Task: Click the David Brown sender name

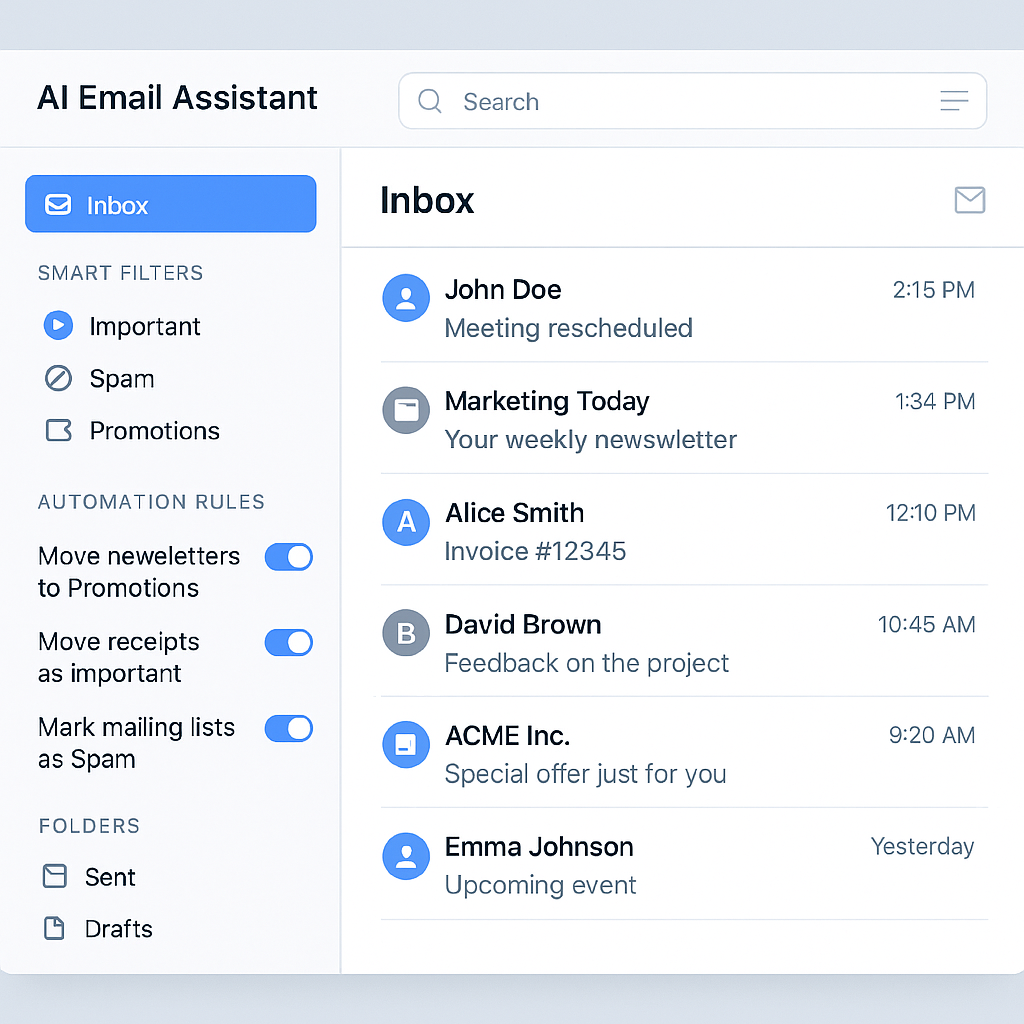Action: (522, 625)
